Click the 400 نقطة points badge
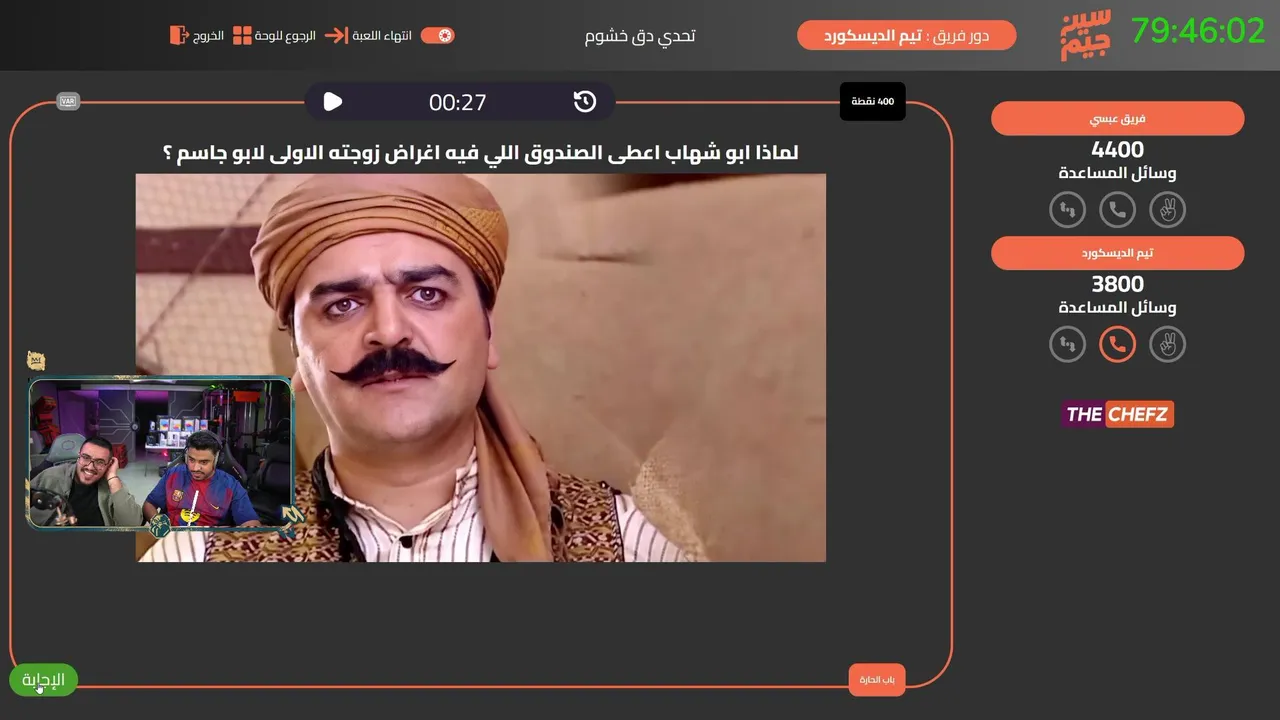This screenshot has width=1280, height=720. (873, 101)
